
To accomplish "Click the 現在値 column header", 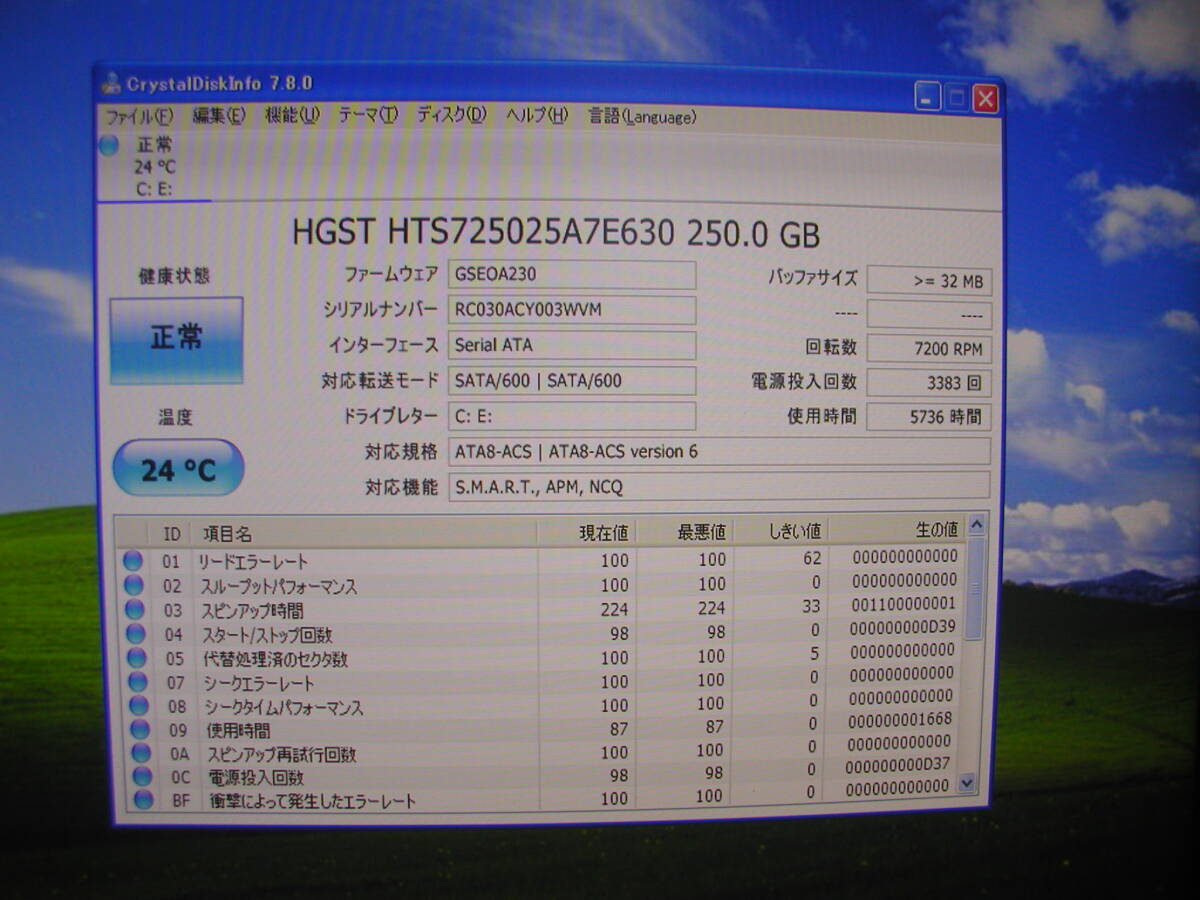I will 587,532.
